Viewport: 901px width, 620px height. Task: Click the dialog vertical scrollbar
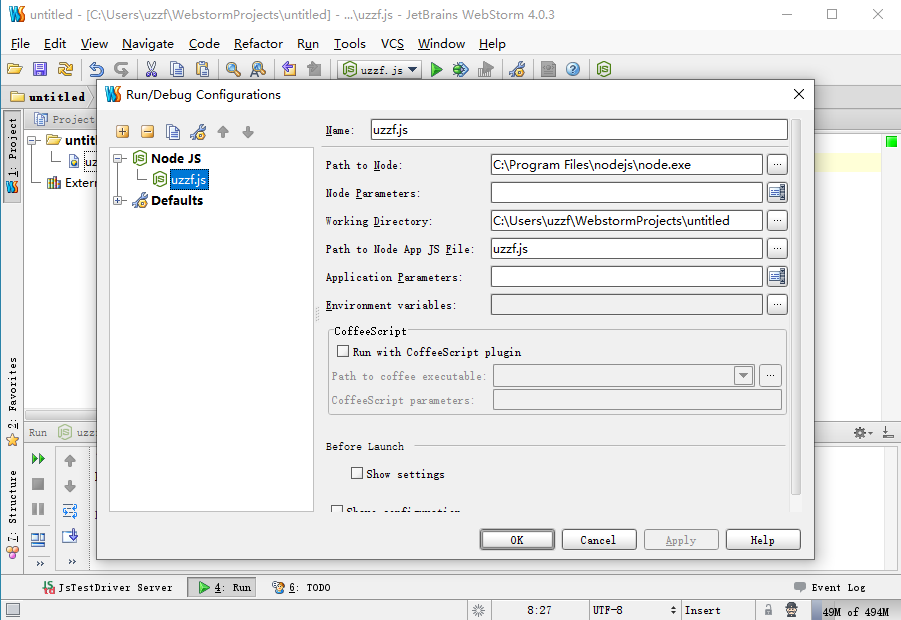795,307
